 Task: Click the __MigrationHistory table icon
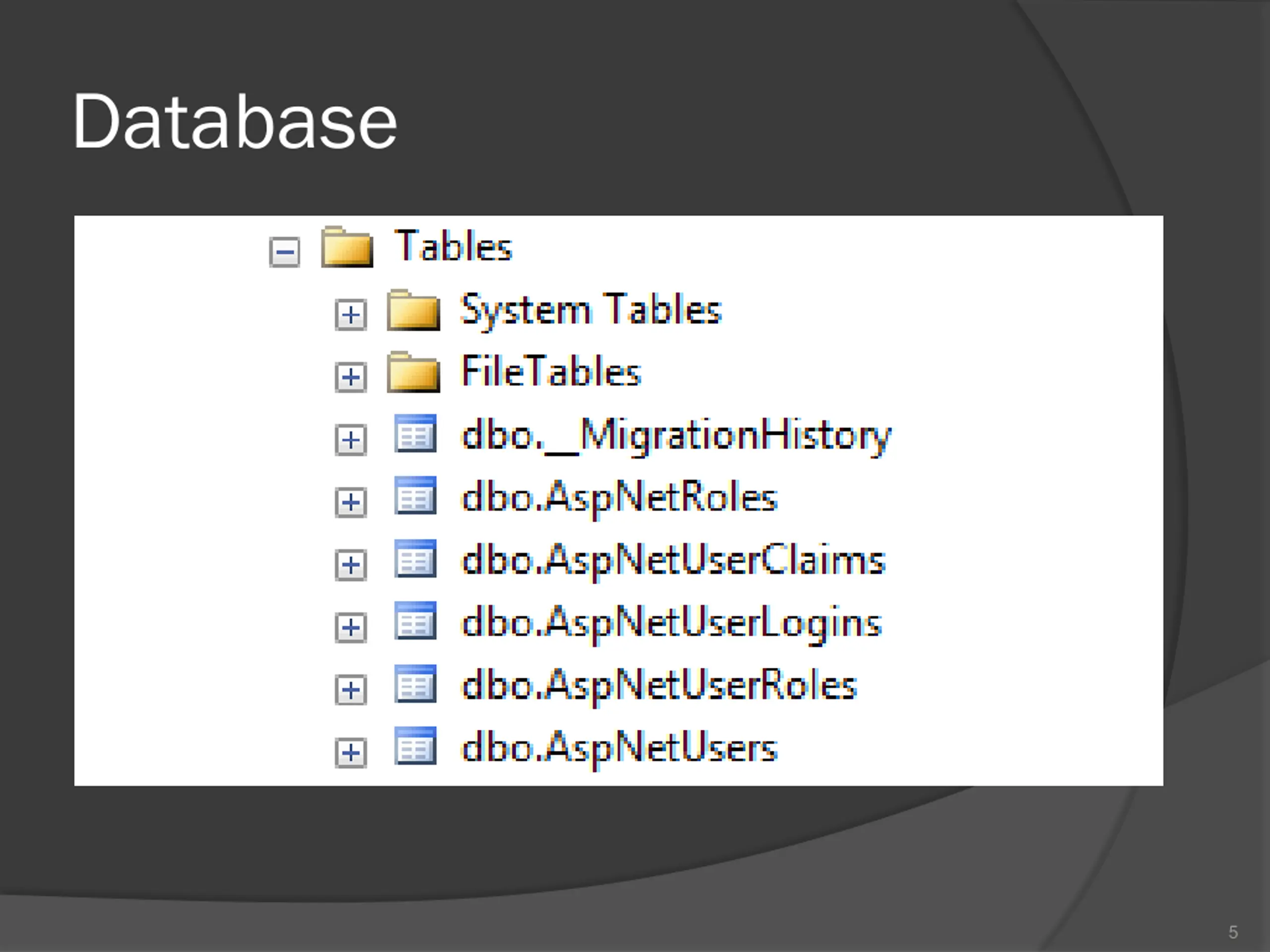pyautogui.click(x=415, y=434)
